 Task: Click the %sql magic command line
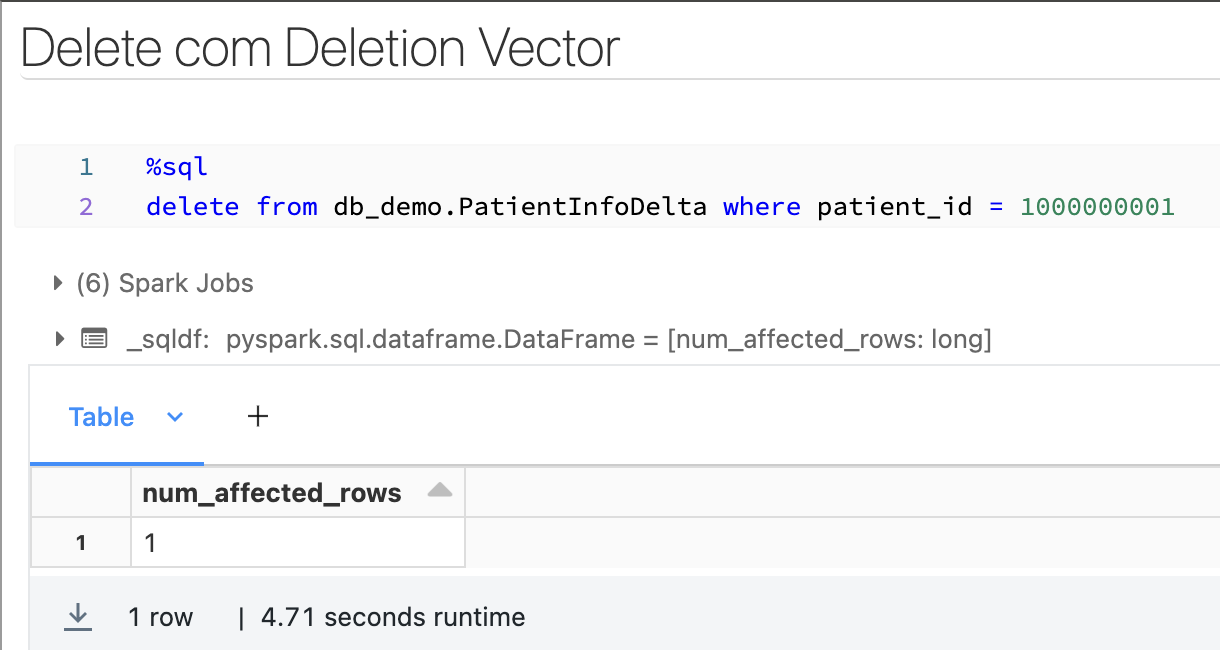coord(176,167)
